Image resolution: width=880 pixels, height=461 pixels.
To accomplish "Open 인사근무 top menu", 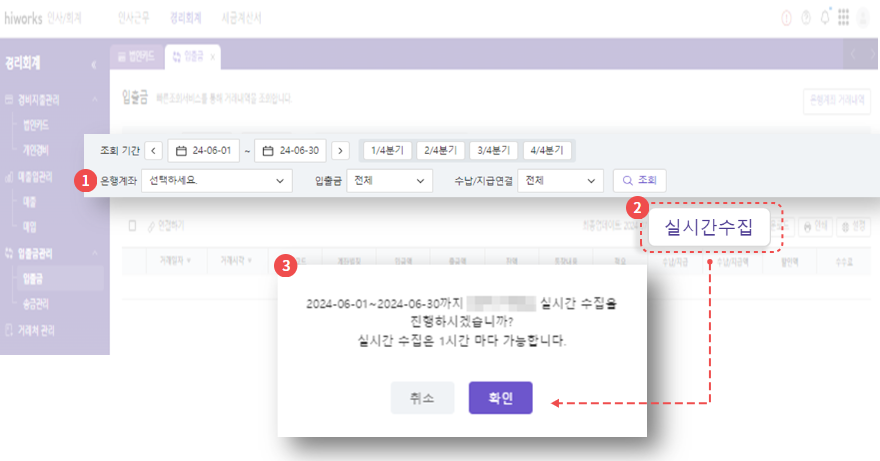I will click(134, 18).
